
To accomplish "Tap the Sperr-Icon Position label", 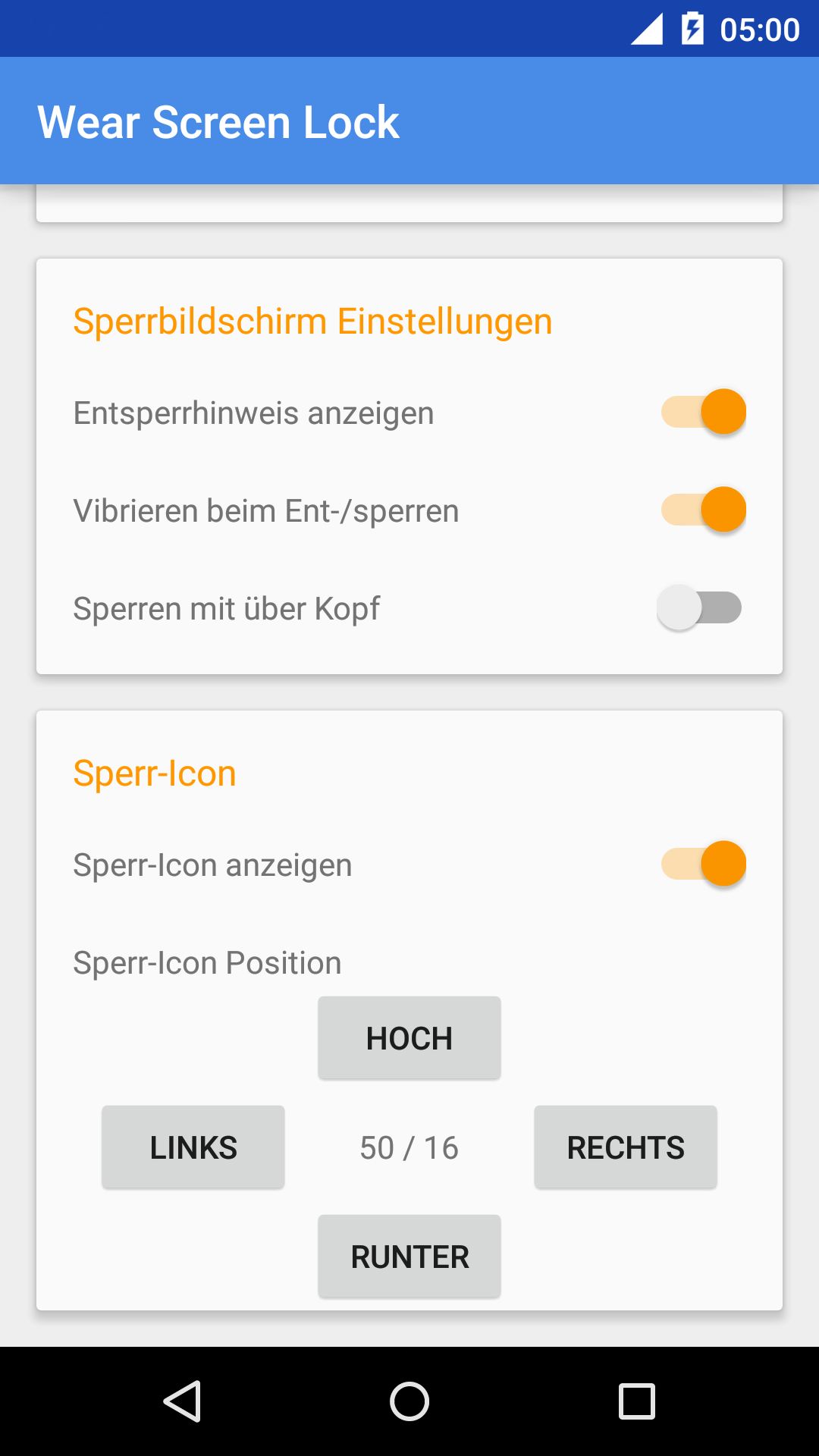I will point(207,963).
